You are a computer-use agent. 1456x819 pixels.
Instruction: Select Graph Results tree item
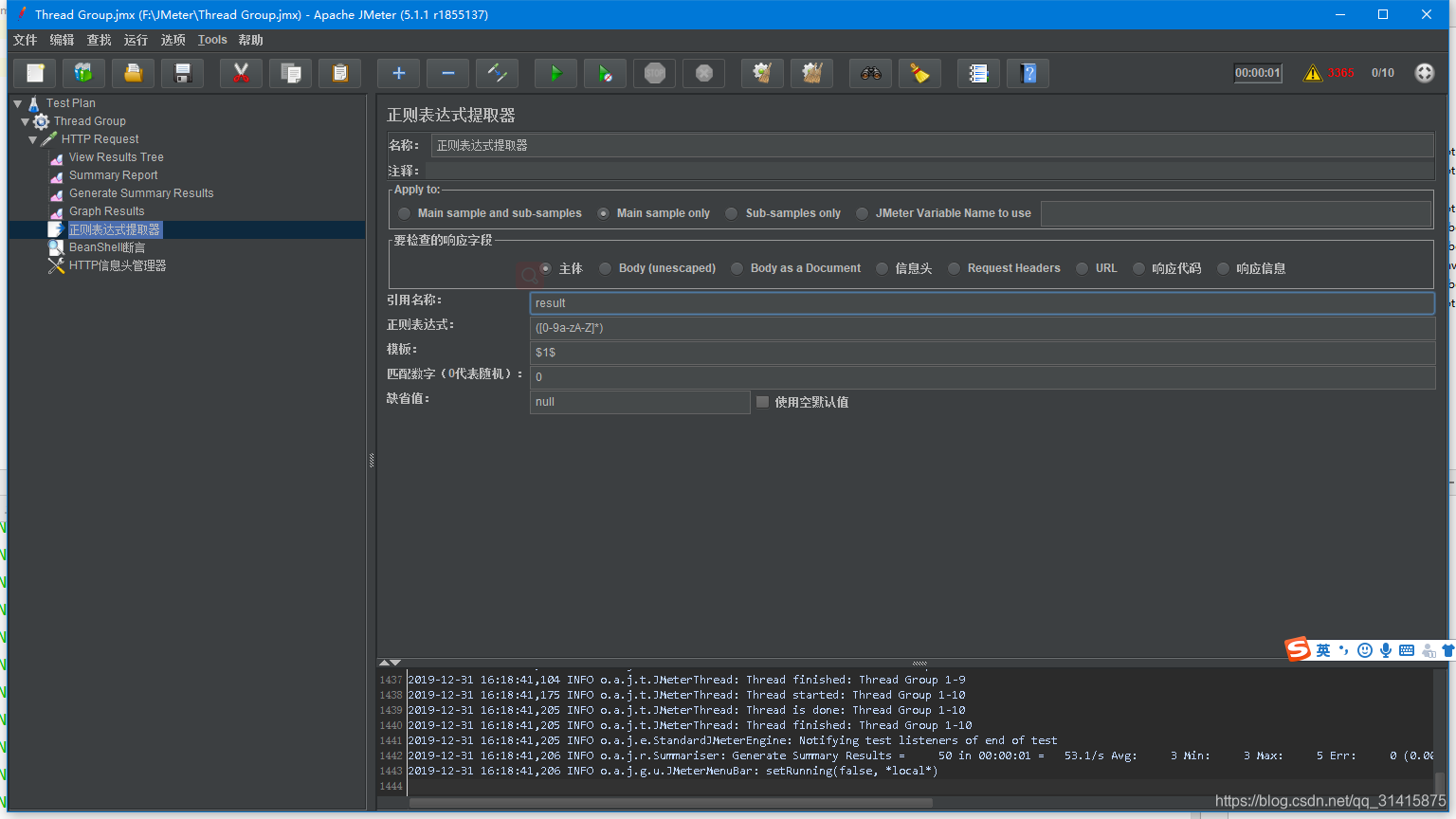pos(106,211)
